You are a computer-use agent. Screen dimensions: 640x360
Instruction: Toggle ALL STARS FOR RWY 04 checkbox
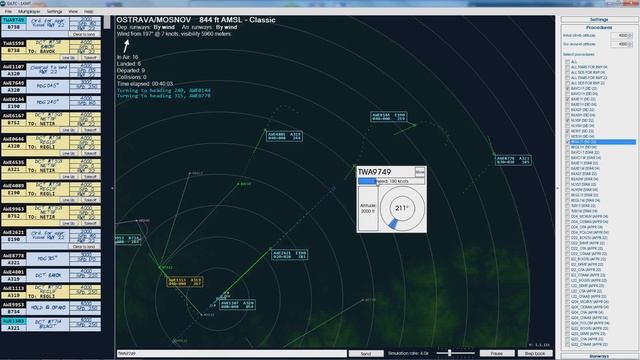click(x=567, y=67)
